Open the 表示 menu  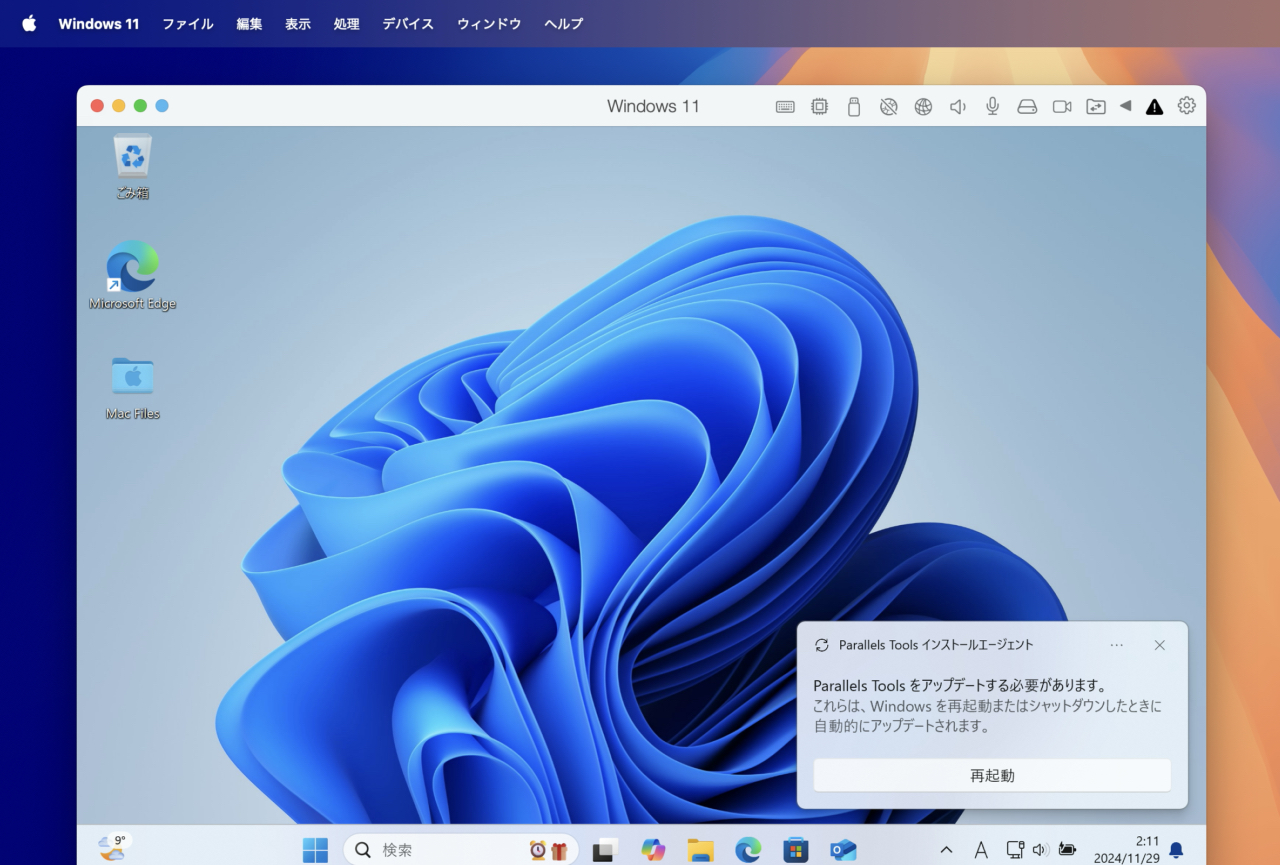point(298,24)
